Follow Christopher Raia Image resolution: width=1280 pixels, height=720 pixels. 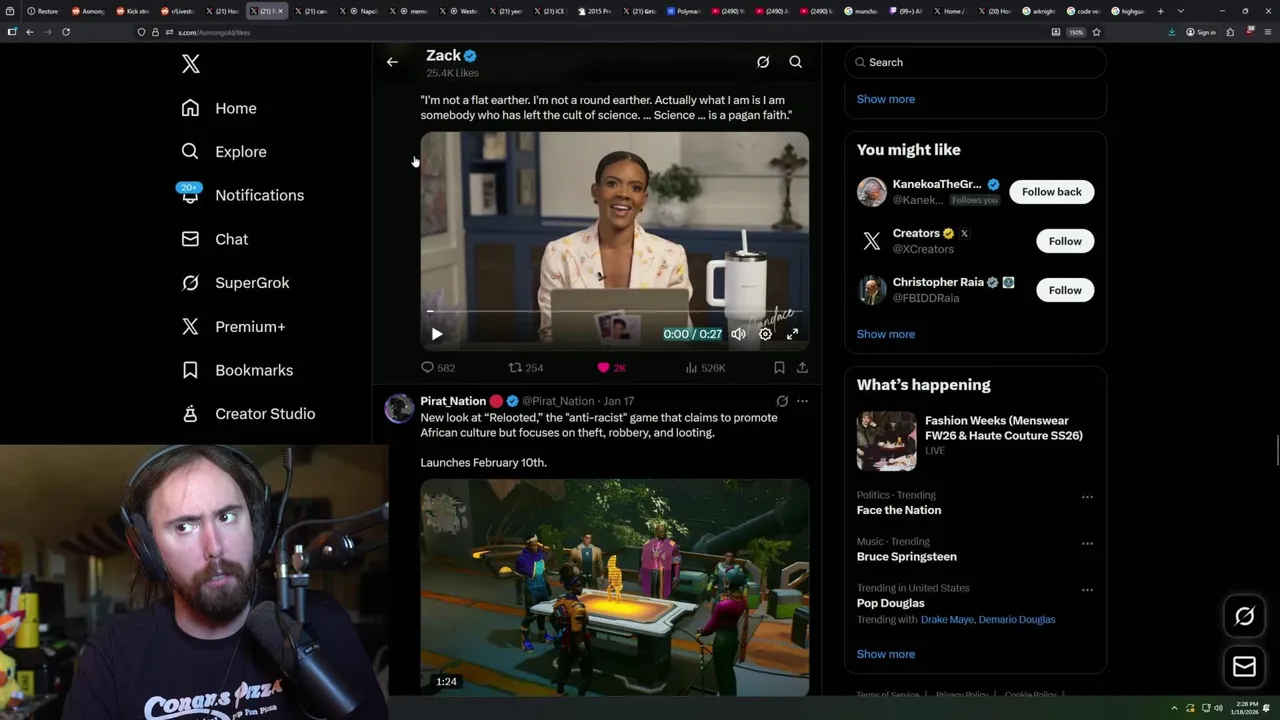click(1065, 290)
